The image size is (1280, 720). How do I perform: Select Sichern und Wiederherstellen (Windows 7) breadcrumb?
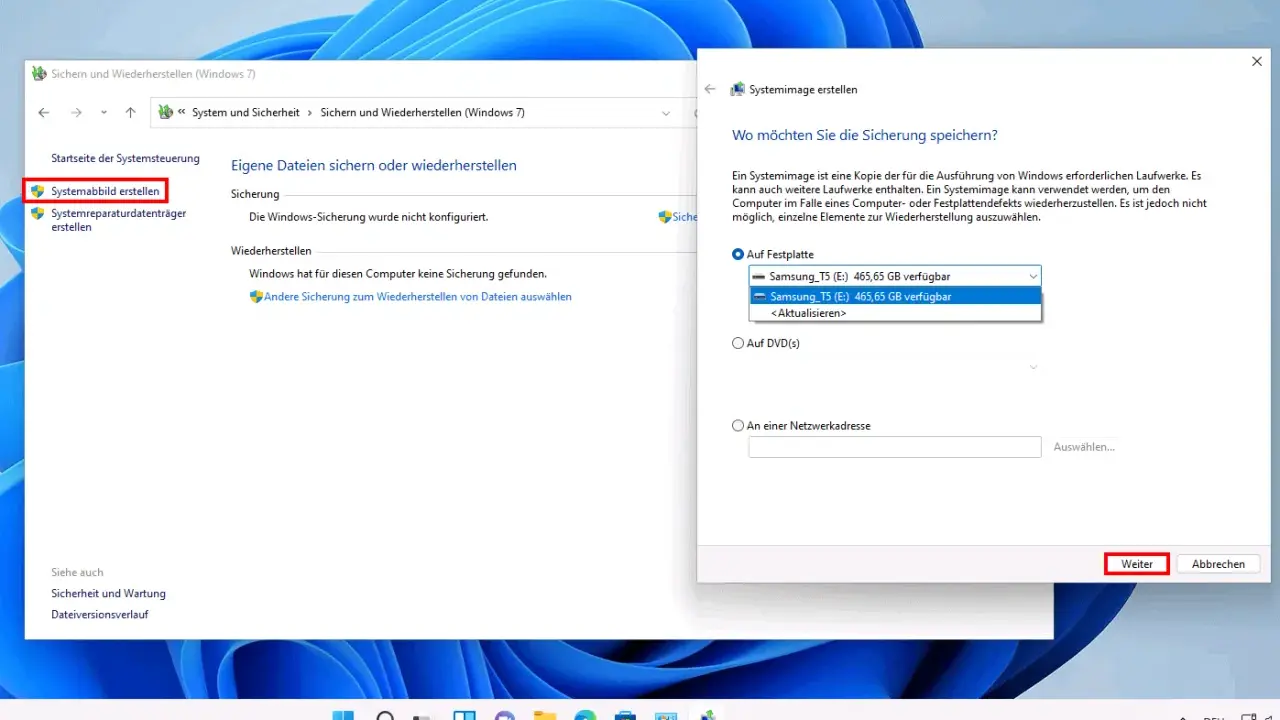(x=422, y=113)
